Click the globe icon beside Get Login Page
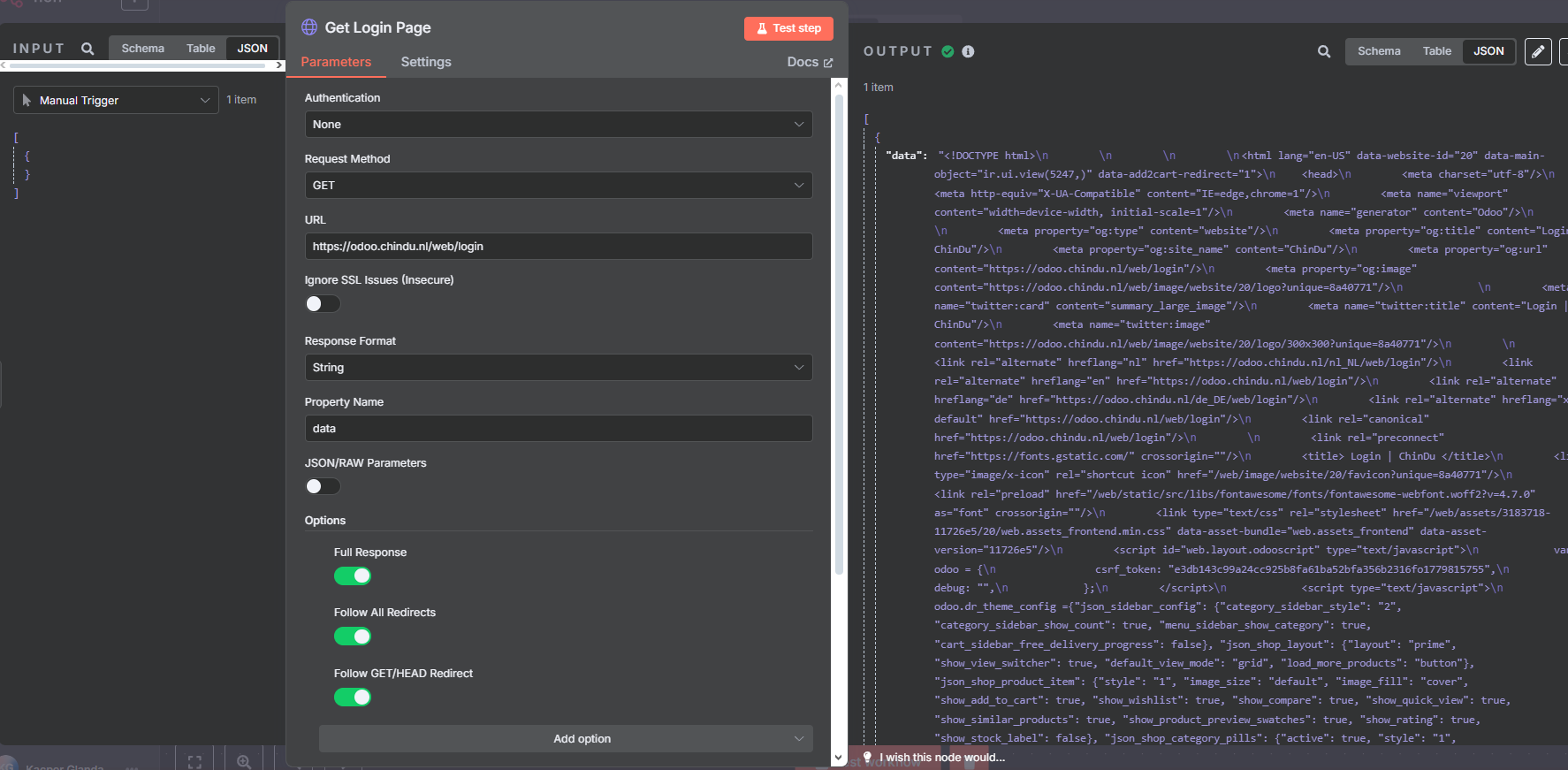The width and height of the screenshot is (1568, 770). [x=309, y=27]
